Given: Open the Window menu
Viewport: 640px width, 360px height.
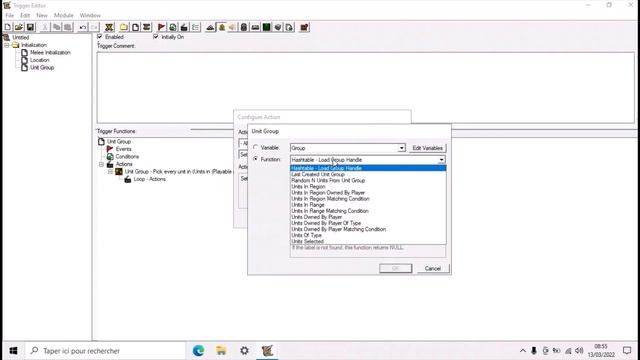Looking at the screenshot, I should tap(90, 15).
